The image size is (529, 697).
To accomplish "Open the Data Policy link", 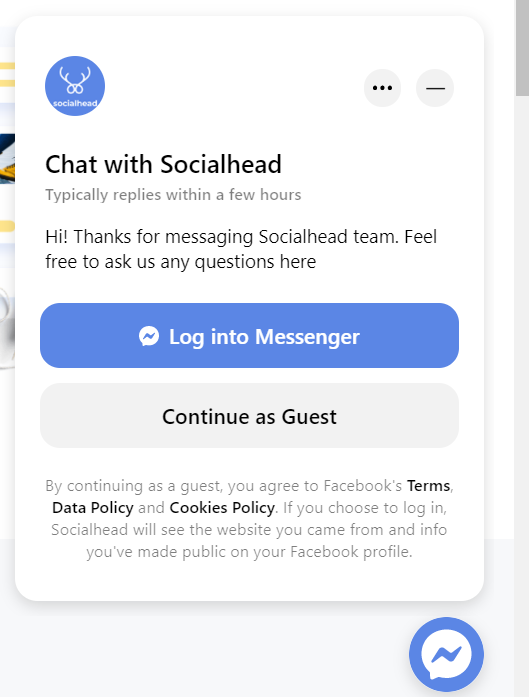I will 92,508.
